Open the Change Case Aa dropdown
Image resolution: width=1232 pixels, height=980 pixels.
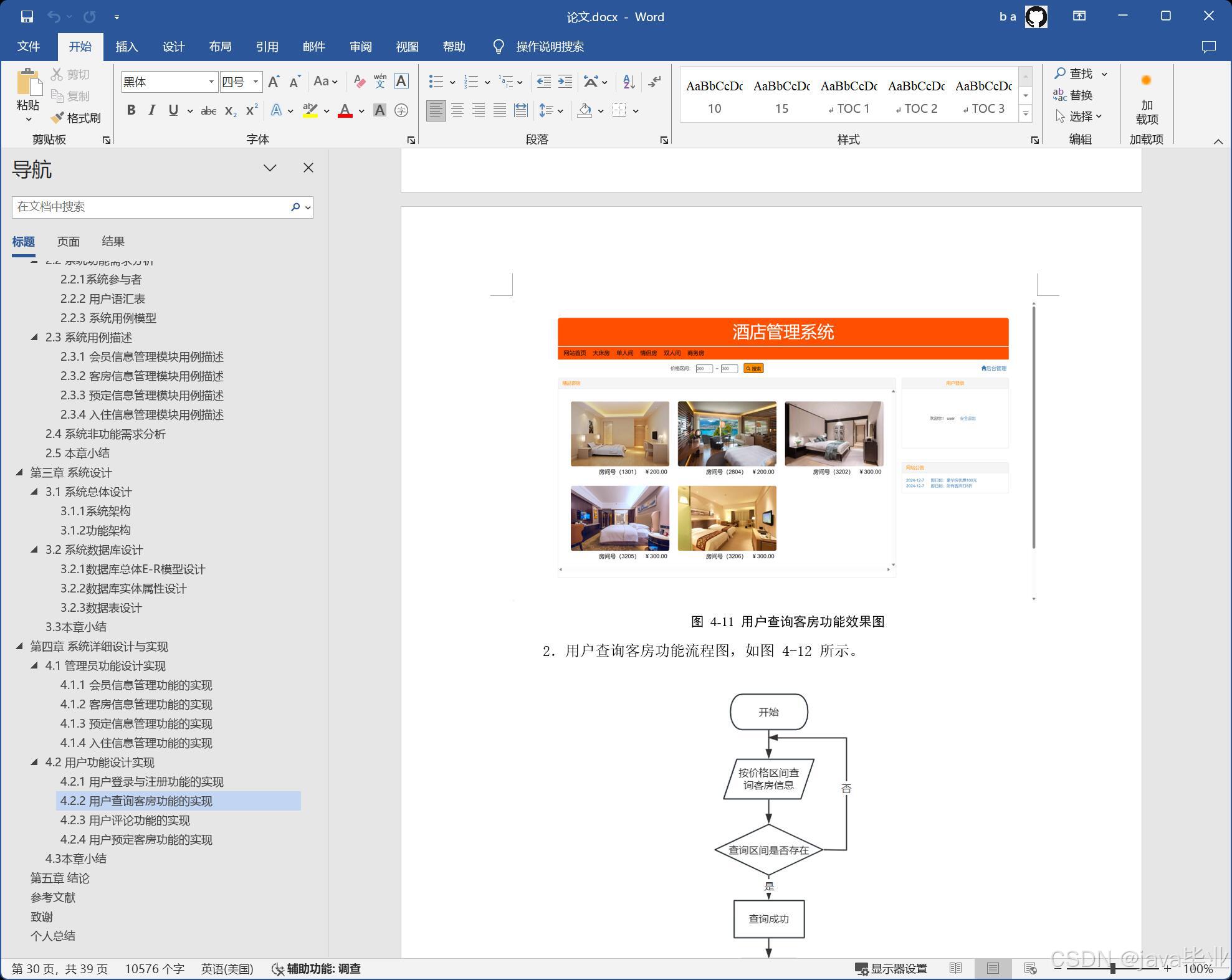[x=325, y=82]
